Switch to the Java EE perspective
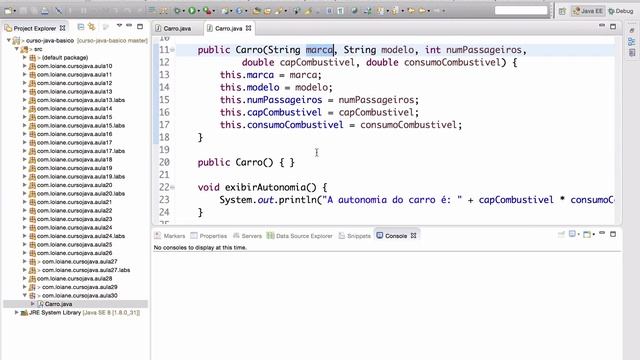 pos(588,11)
